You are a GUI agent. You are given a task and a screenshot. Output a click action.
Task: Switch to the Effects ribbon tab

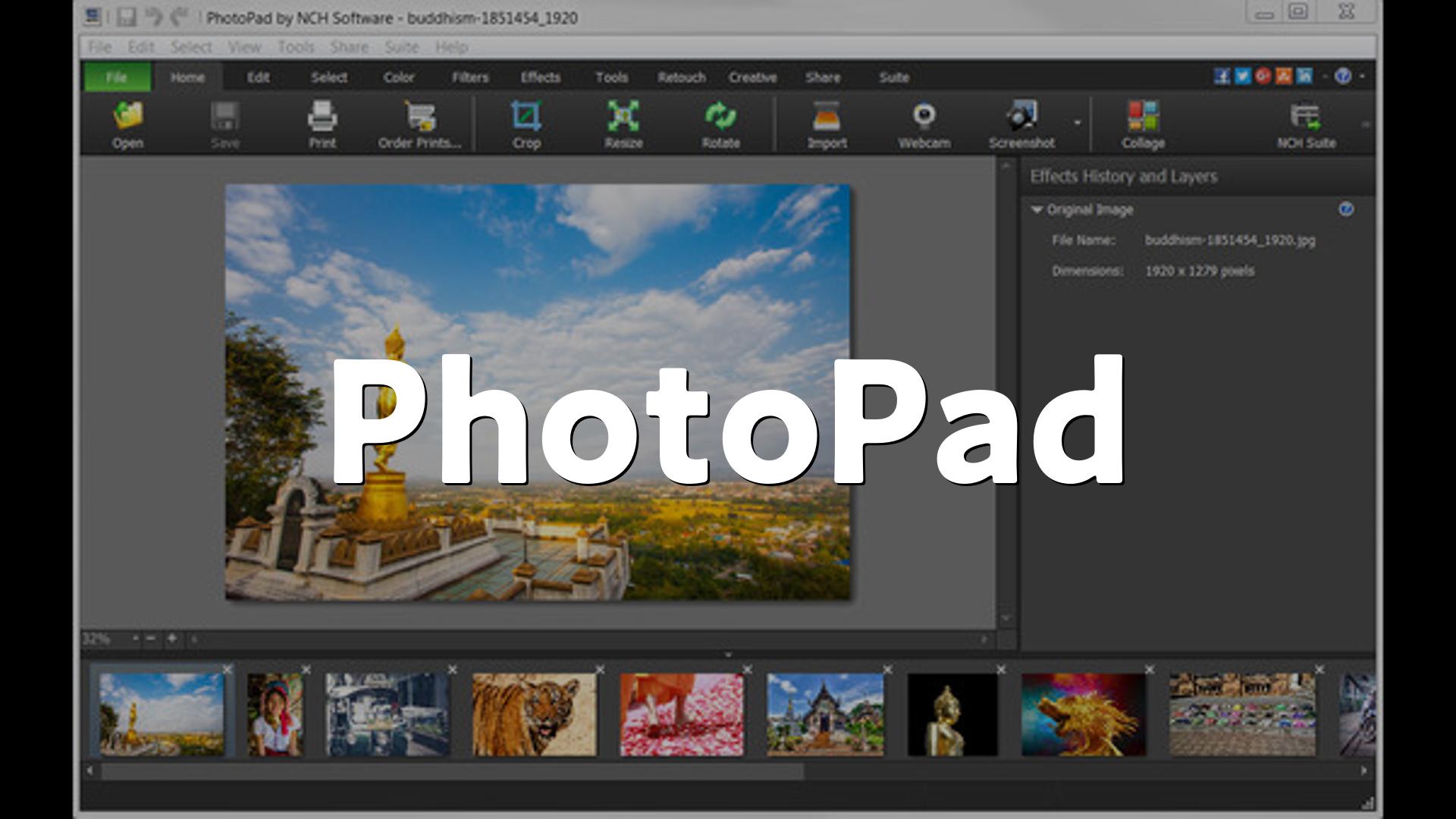[x=541, y=77]
